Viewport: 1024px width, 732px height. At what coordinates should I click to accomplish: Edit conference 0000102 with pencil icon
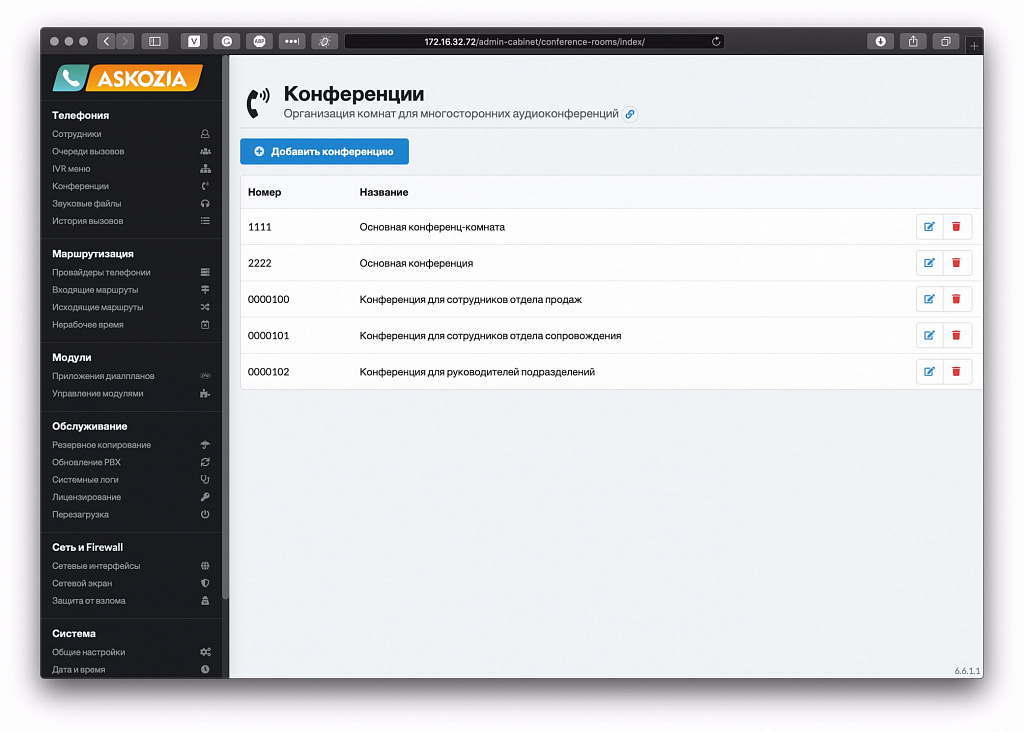(929, 372)
